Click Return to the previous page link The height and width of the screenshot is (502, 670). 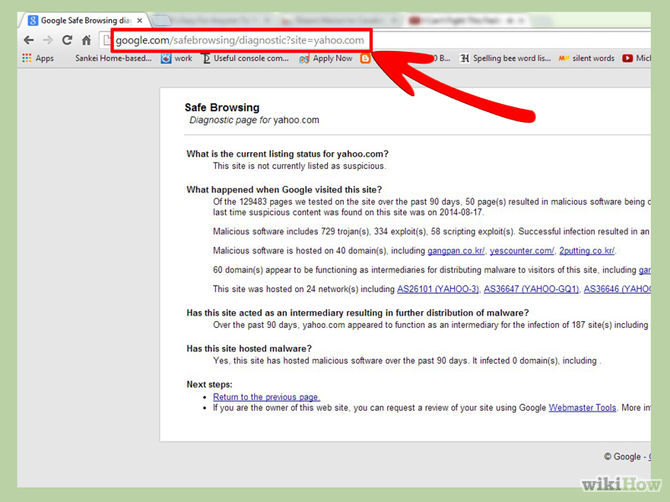tap(266, 397)
